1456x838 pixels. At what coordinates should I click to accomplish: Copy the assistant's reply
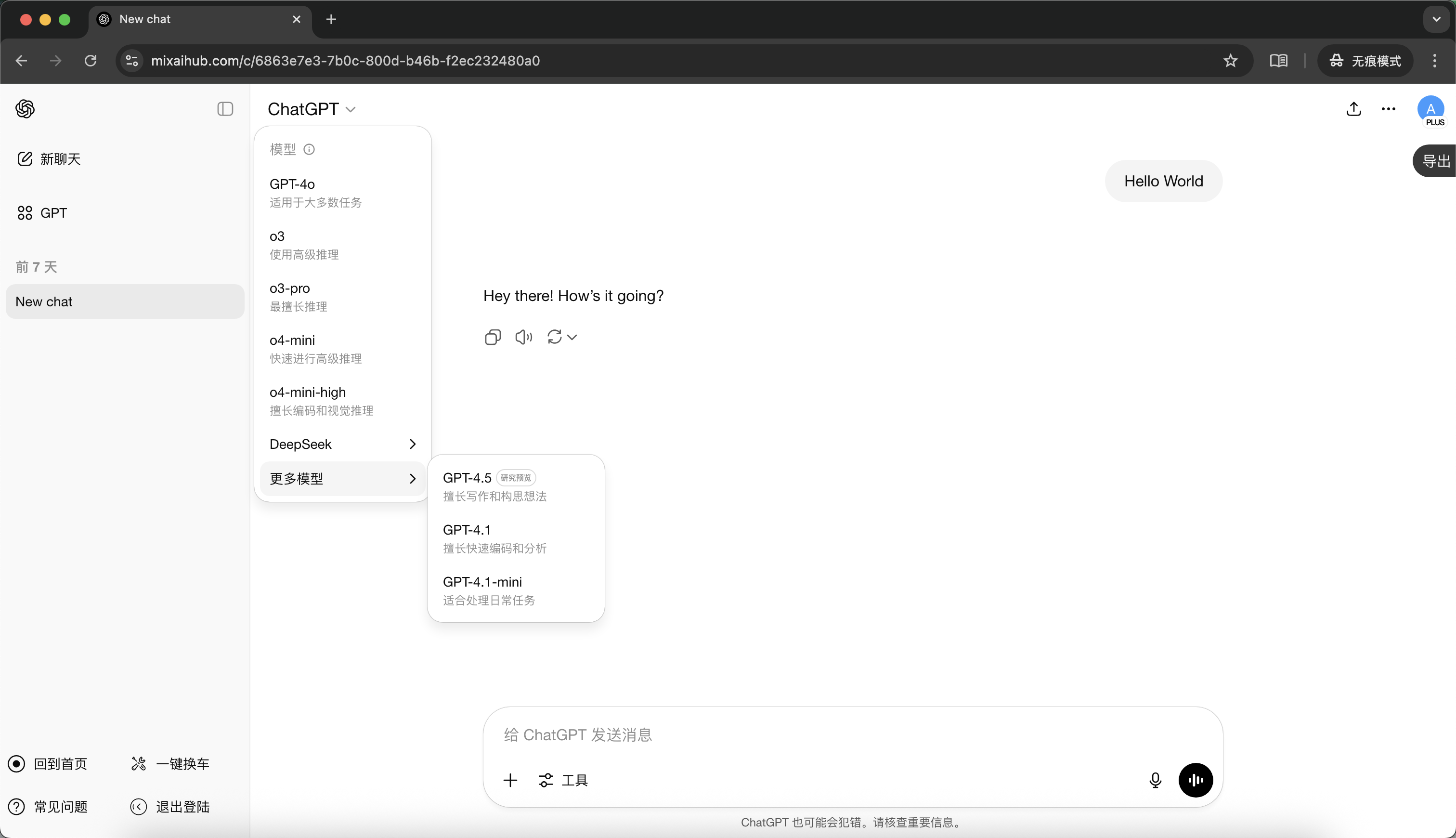tap(493, 337)
